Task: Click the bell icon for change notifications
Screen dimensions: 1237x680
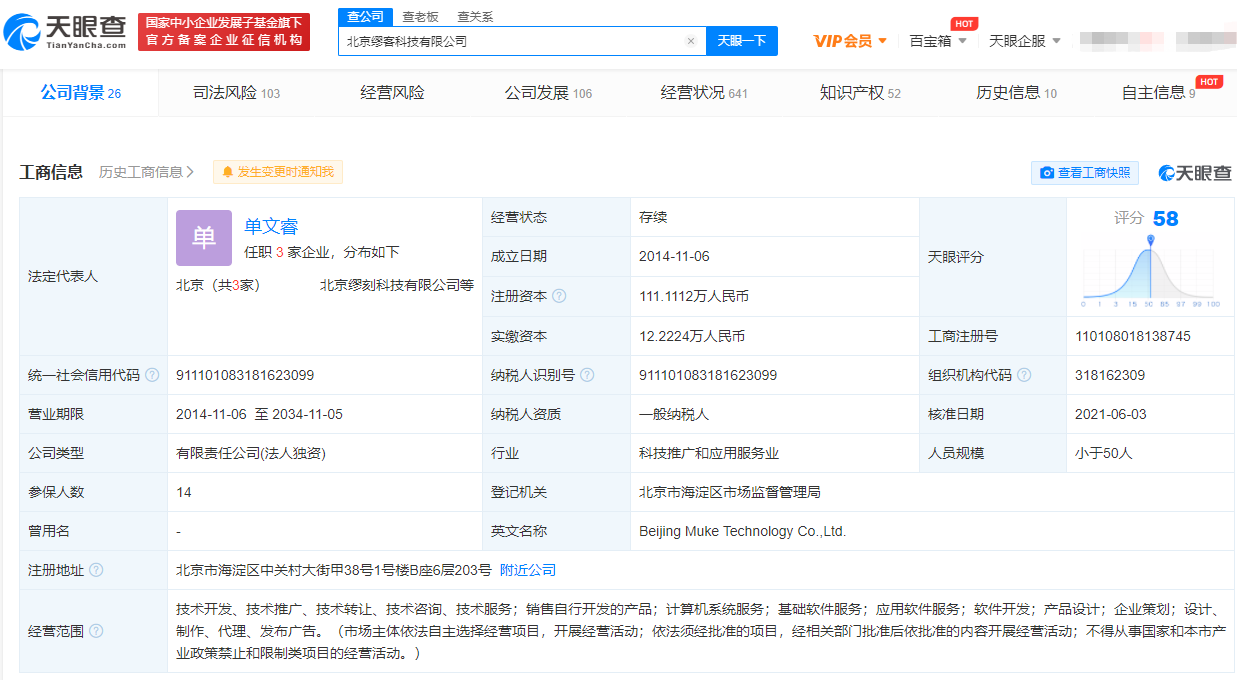Action: pos(228,172)
